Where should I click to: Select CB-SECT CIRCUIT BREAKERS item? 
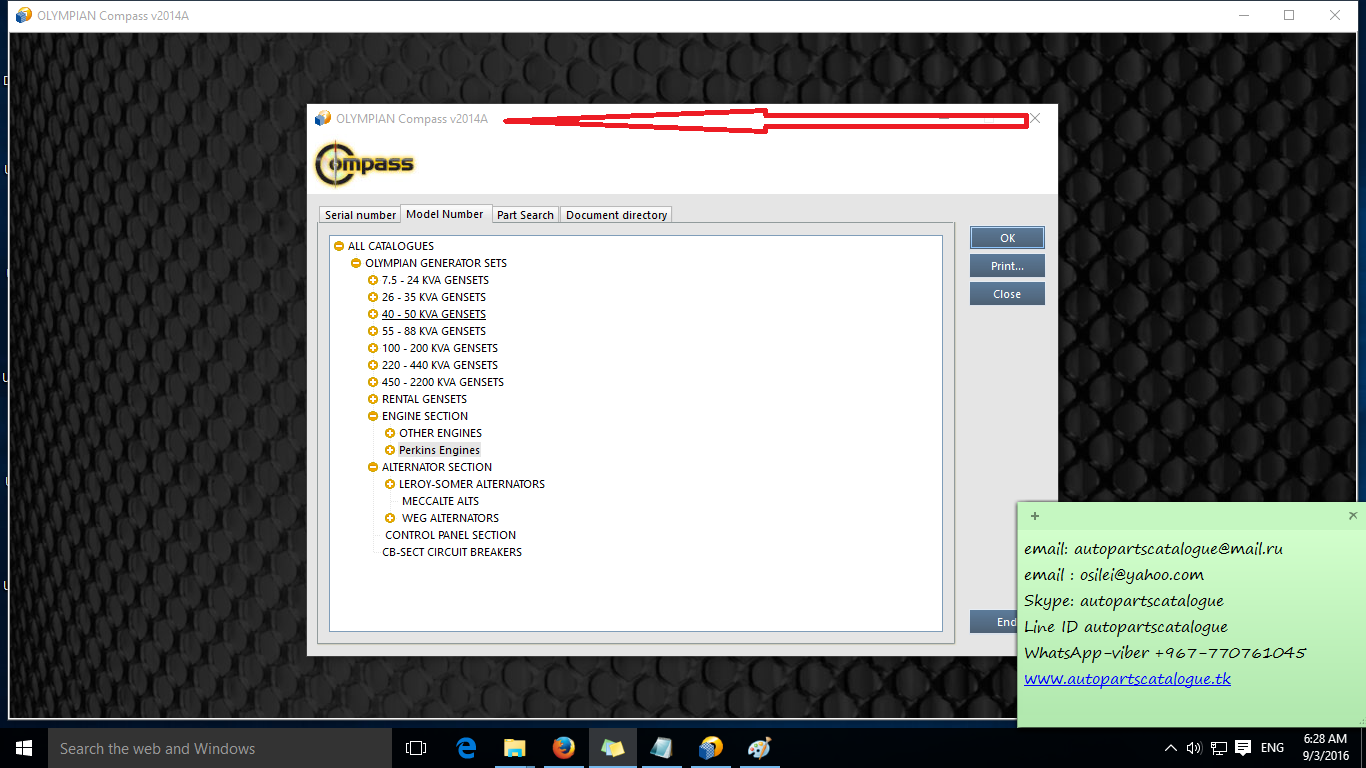tap(452, 552)
